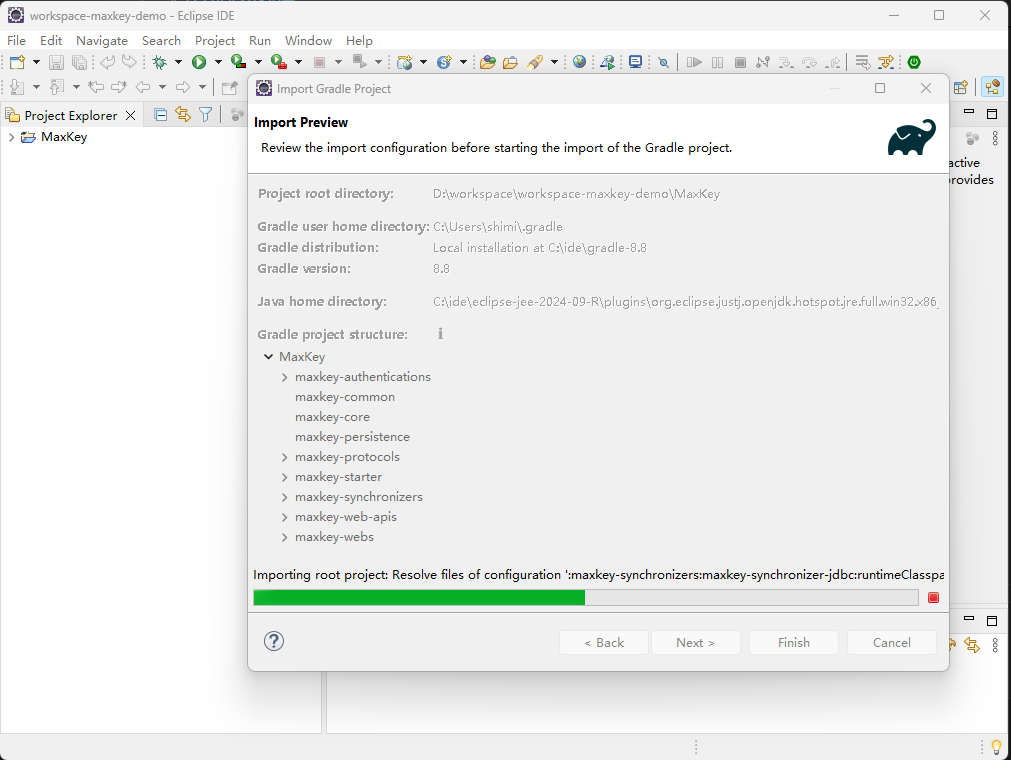Open the Project menu
Viewport: 1011px width, 760px height.
[215, 41]
